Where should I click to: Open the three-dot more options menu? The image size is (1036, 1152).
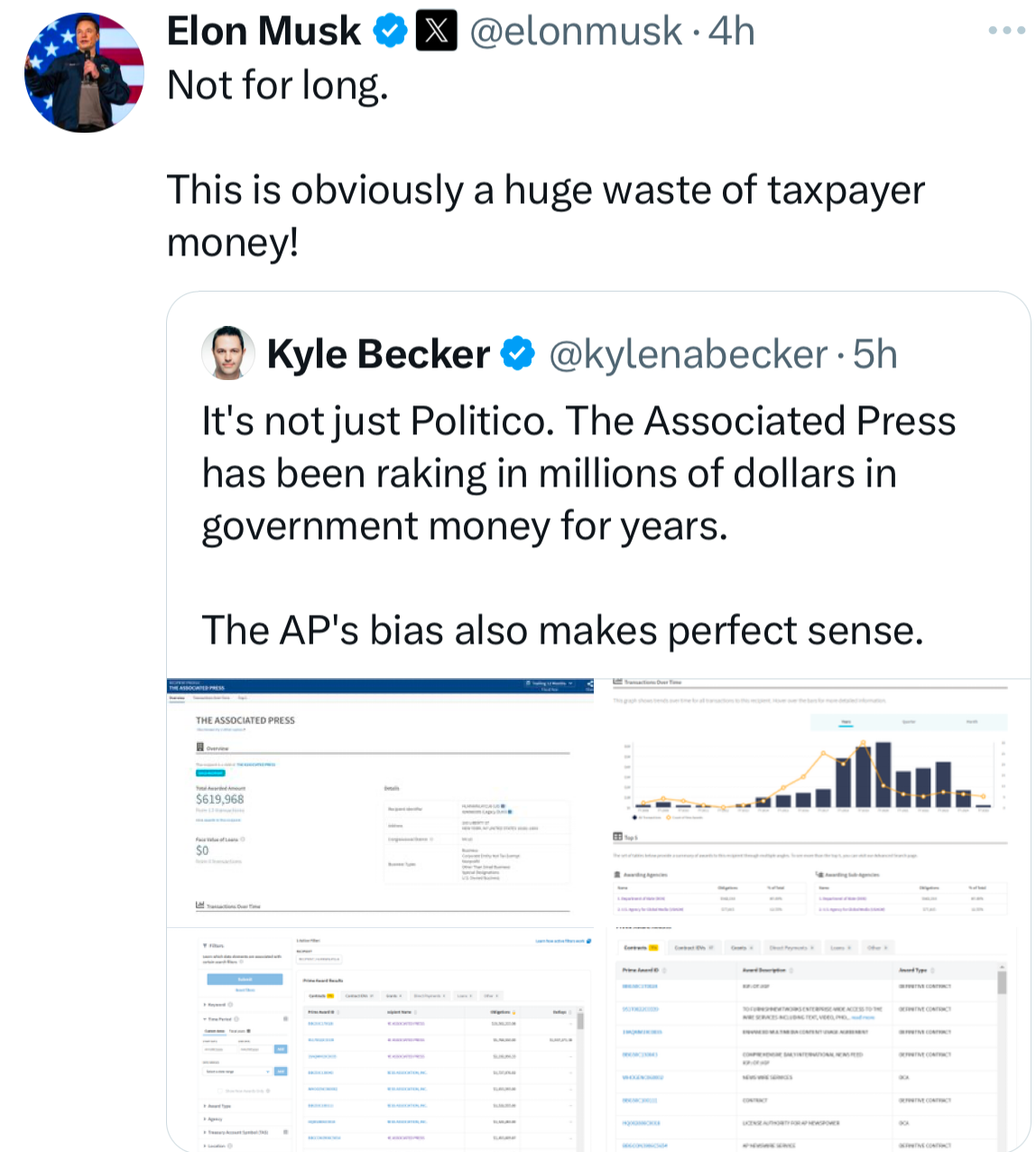click(x=1006, y=31)
